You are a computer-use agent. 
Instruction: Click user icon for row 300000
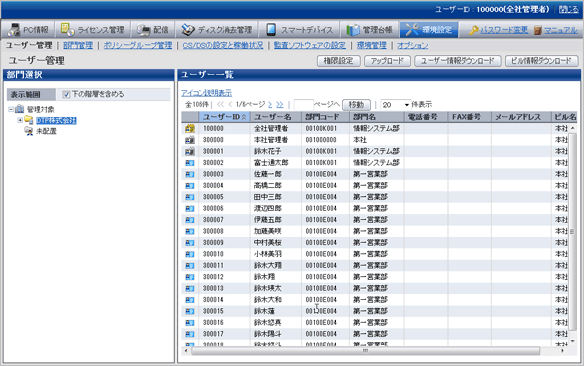[190, 140]
